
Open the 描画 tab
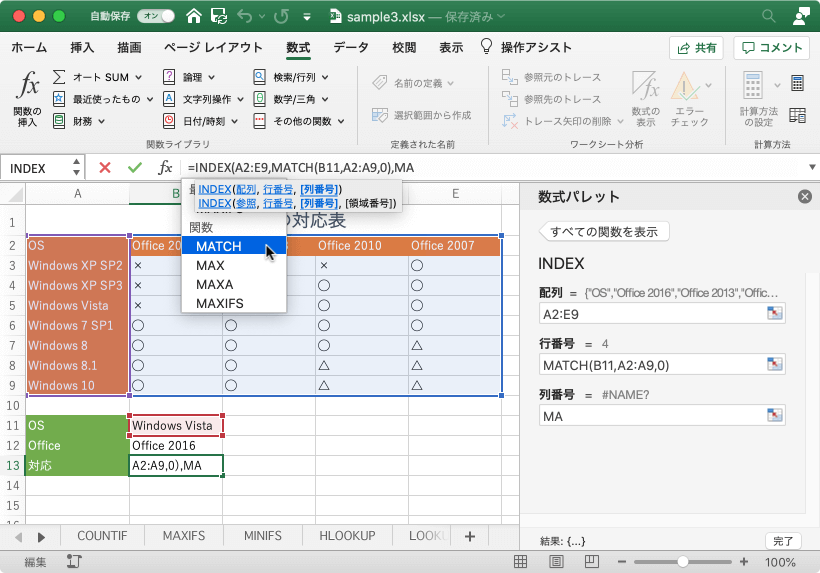pos(129,48)
